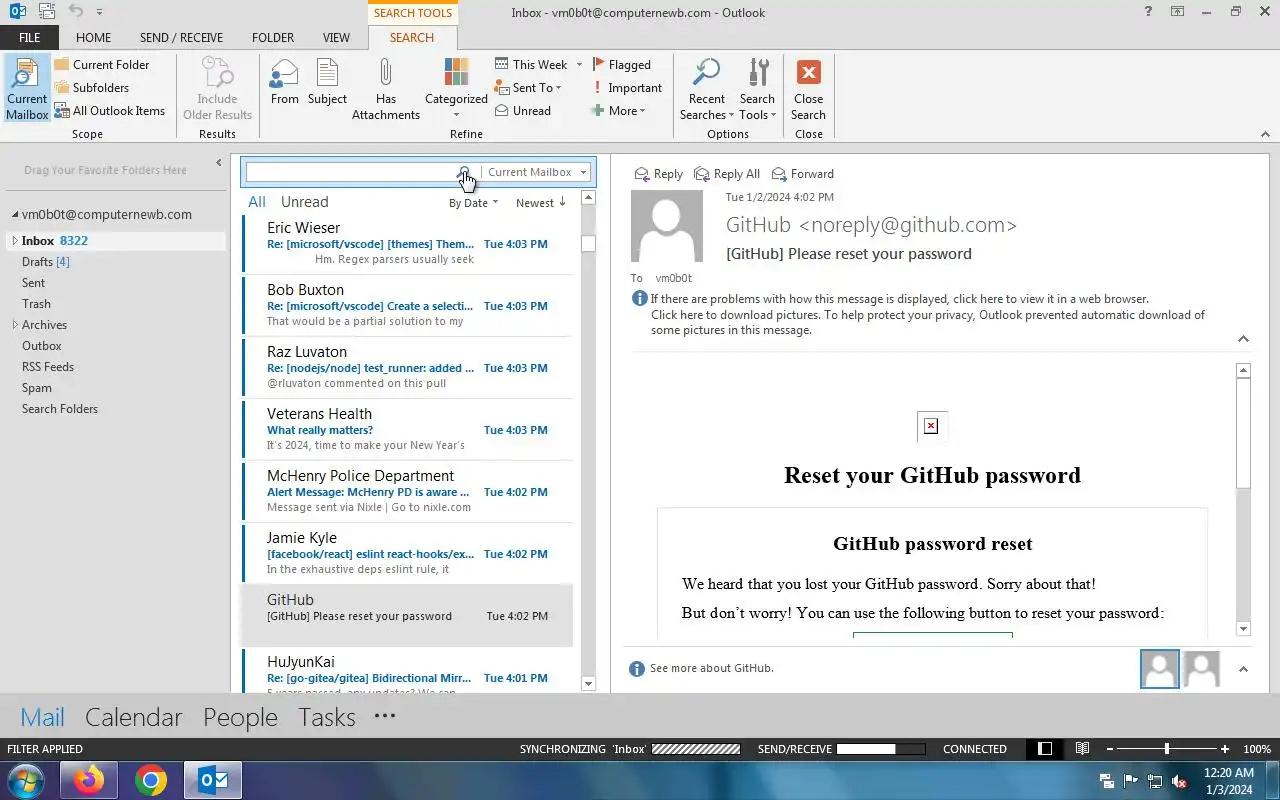Open the Current Mailbox scope dropdown
Viewport: 1280px width, 800px height.
click(x=537, y=172)
